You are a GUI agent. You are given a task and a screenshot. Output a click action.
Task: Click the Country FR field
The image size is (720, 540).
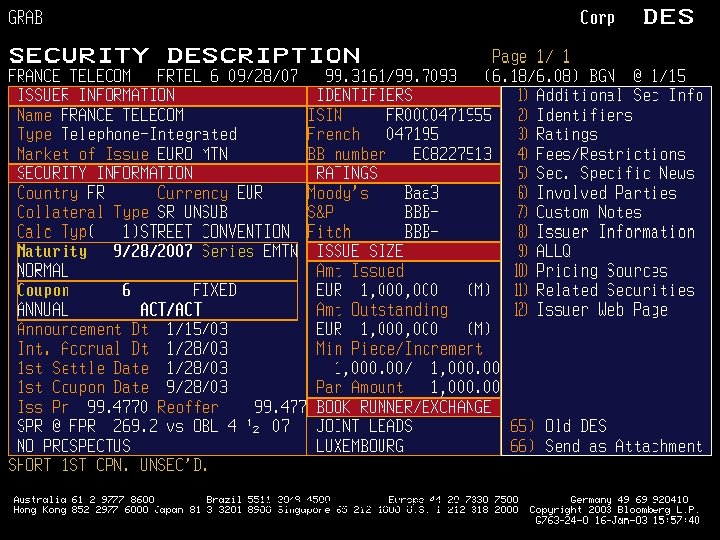pos(61,193)
